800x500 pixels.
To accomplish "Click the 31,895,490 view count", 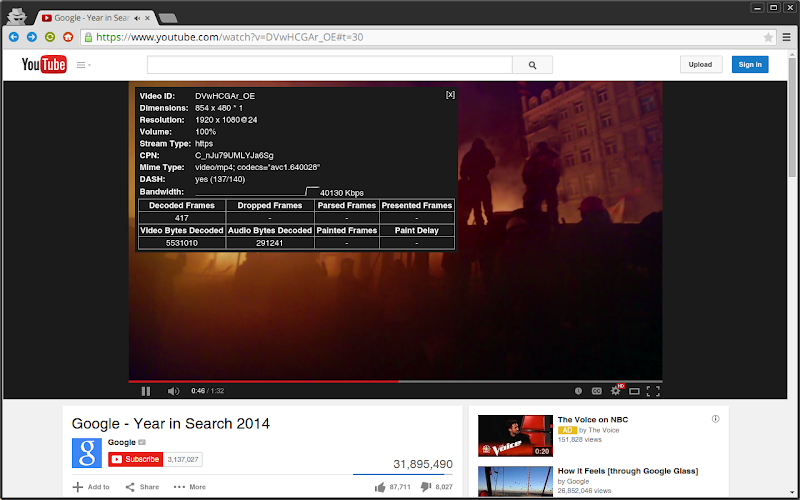I will click(422, 464).
